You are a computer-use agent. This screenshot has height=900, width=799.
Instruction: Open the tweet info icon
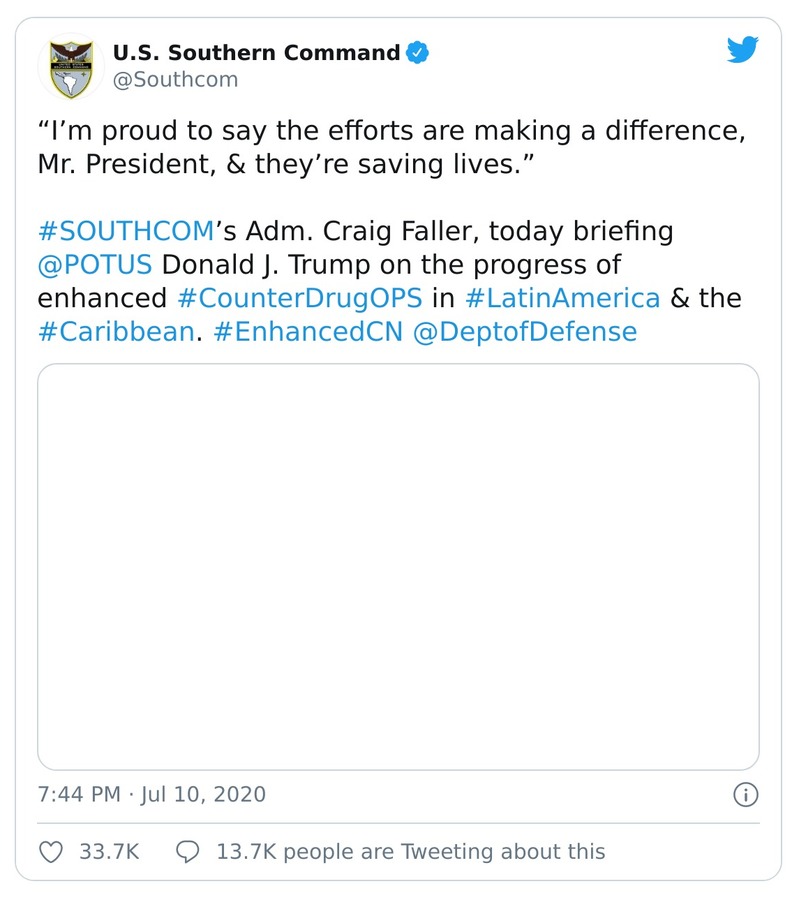point(745,795)
